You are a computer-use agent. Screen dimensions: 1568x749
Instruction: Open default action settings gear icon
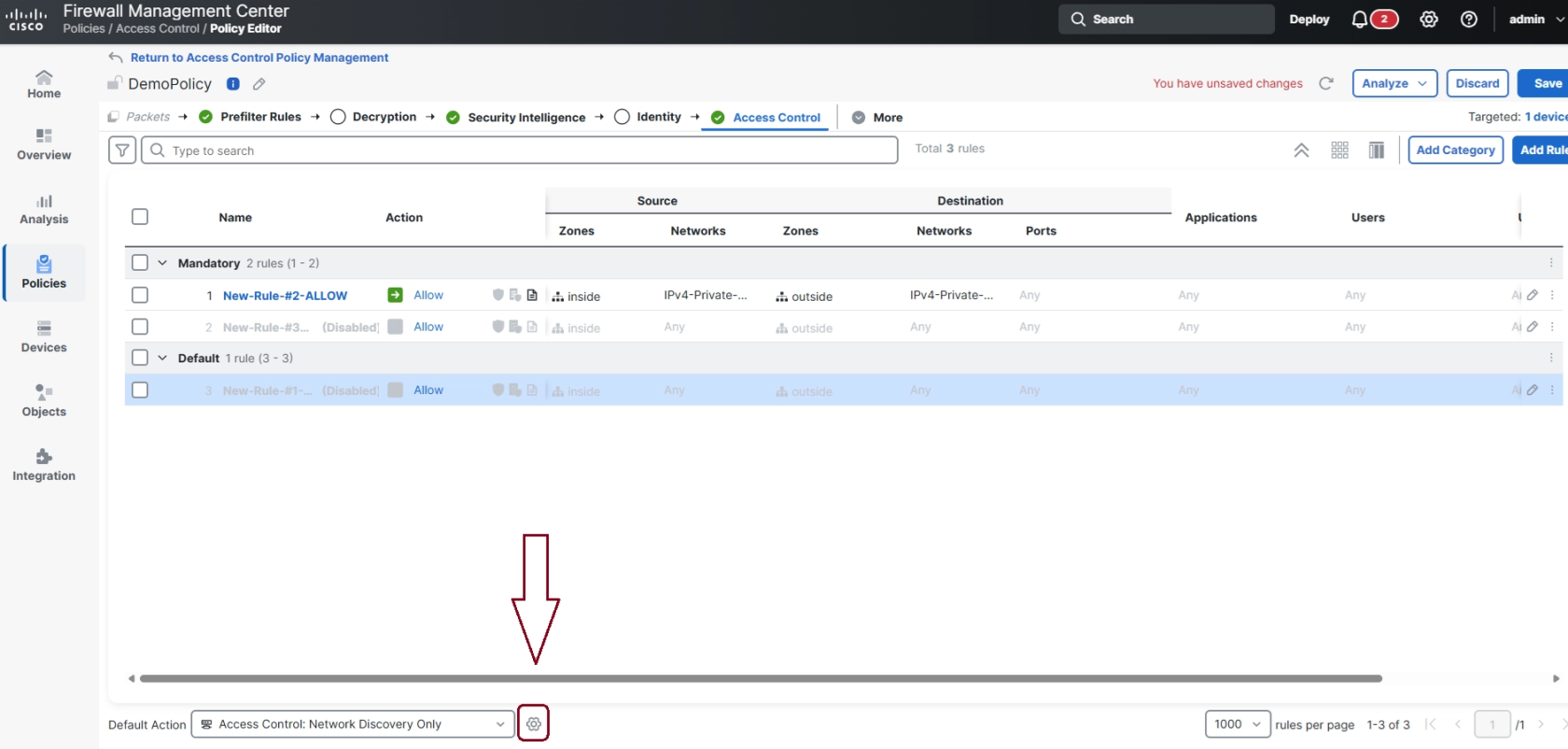tap(534, 724)
